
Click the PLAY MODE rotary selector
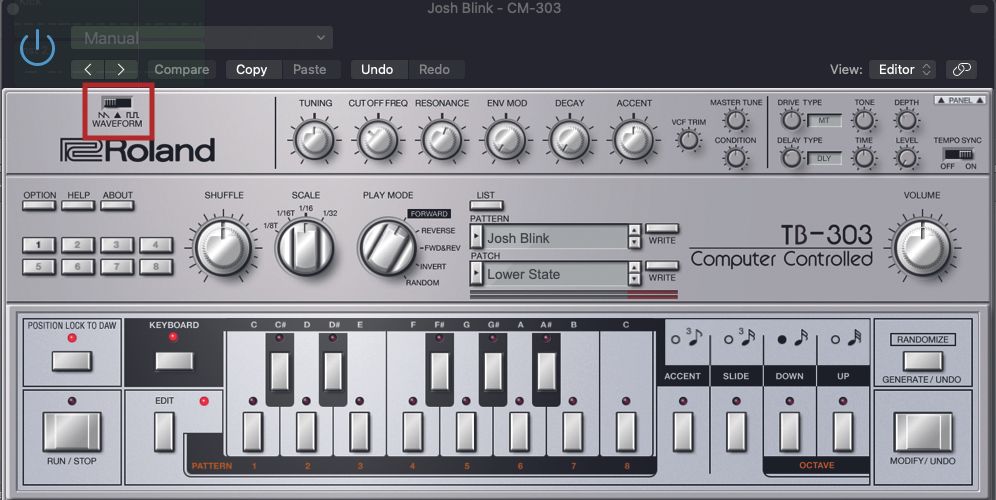pos(387,248)
